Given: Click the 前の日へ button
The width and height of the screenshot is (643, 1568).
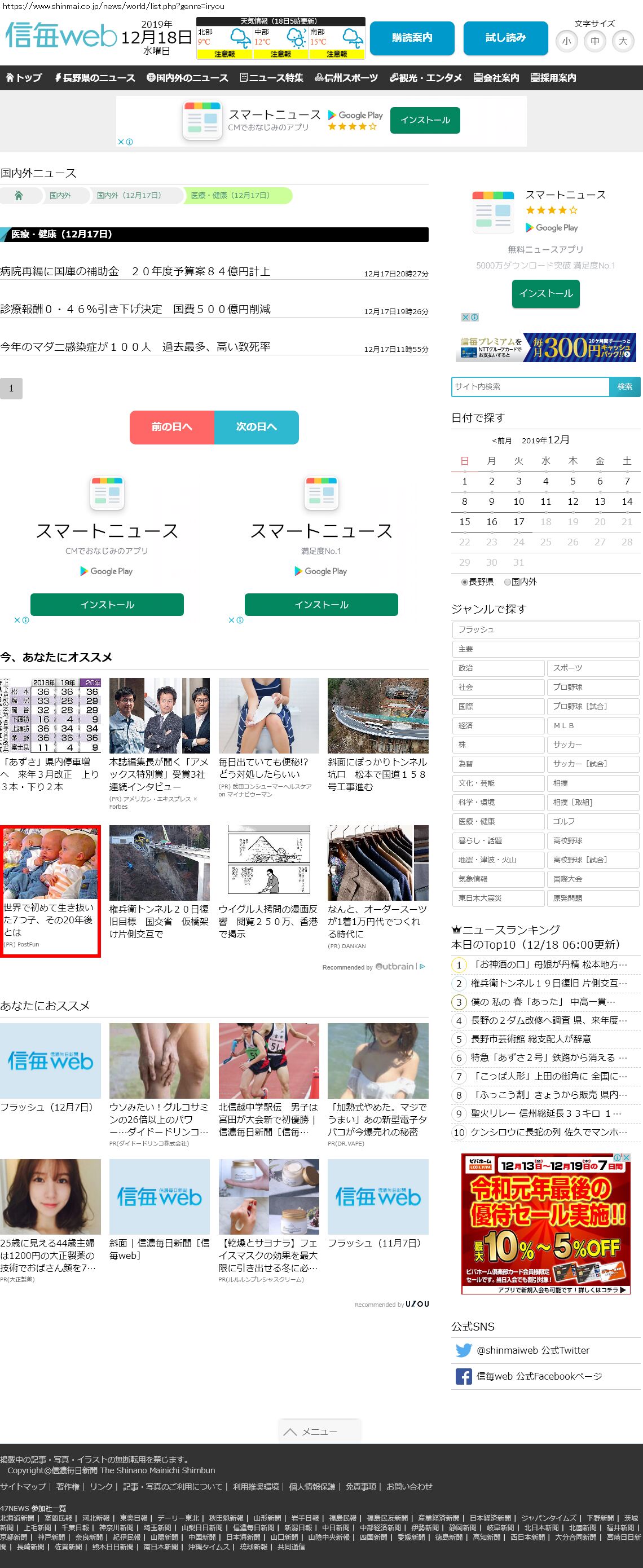Looking at the screenshot, I should [x=171, y=427].
